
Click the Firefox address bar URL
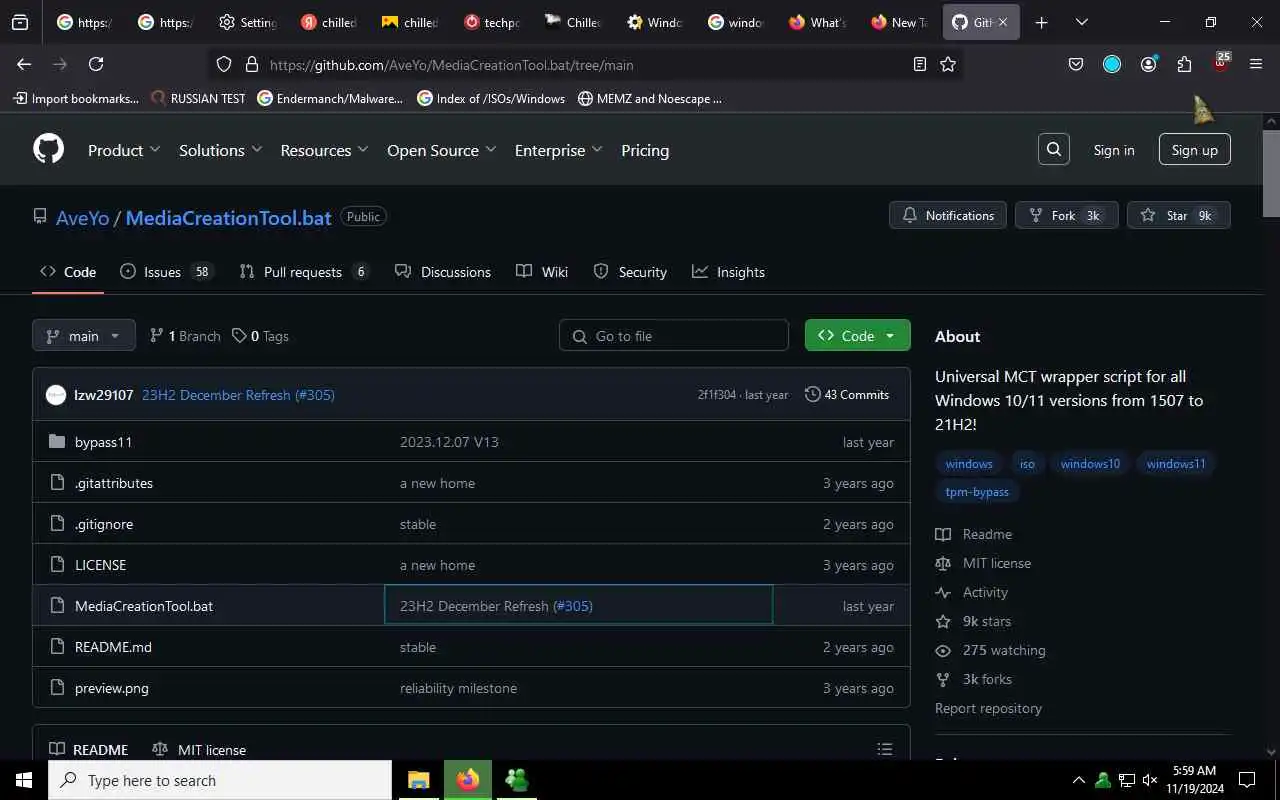(x=451, y=65)
